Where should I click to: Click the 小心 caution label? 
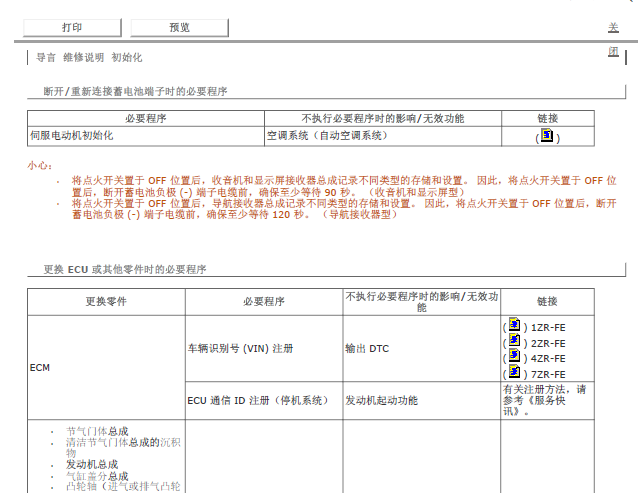pyautogui.click(x=39, y=166)
